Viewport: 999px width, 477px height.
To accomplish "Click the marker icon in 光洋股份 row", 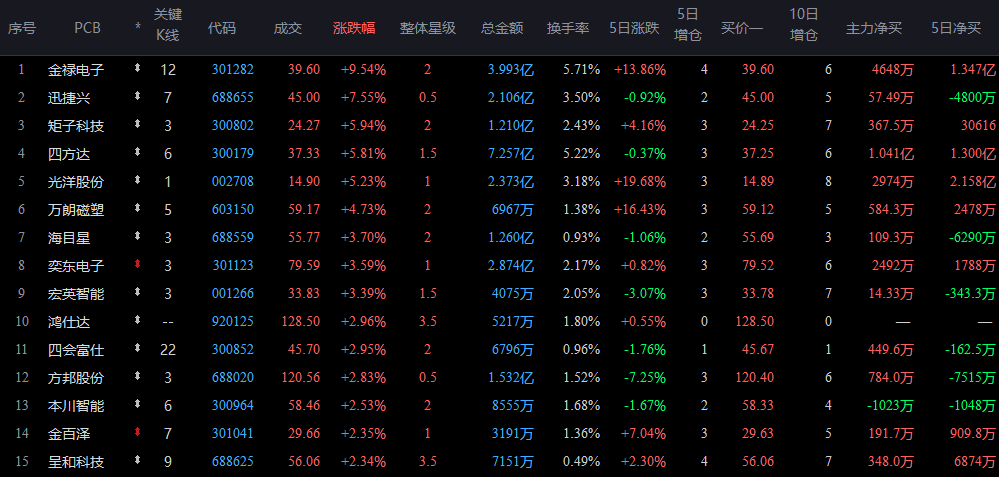I will tap(137, 180).
